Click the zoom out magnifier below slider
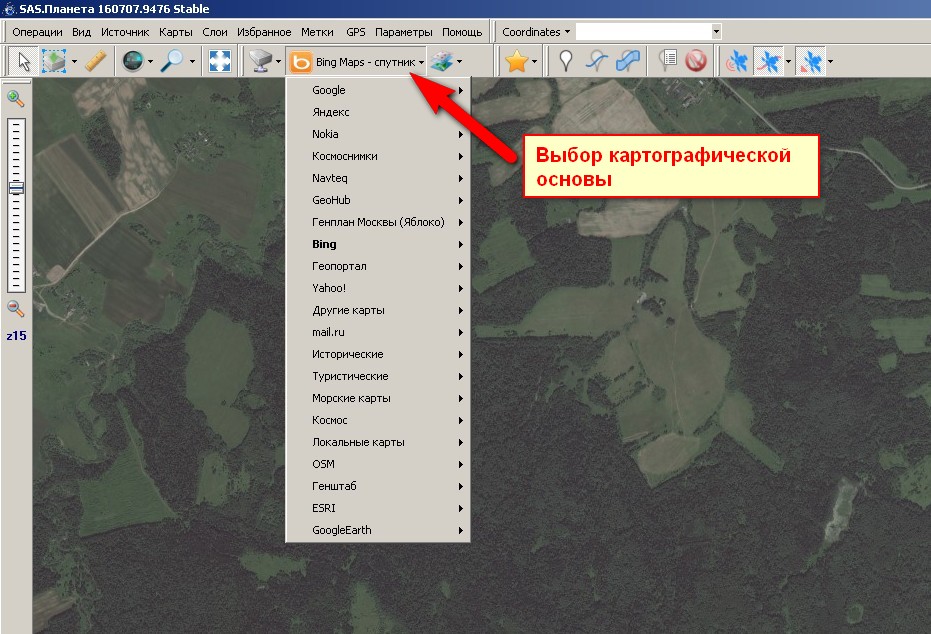The height and width of the screenshot is (634, 931). point(15,309)
